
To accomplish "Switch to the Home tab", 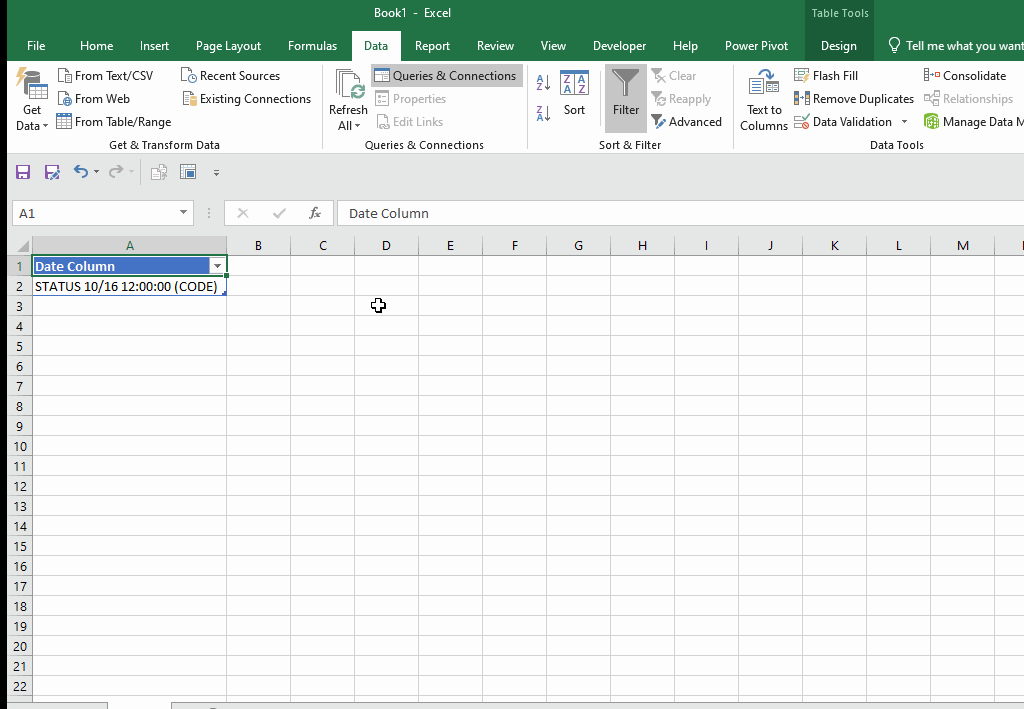I will (96, 46).
